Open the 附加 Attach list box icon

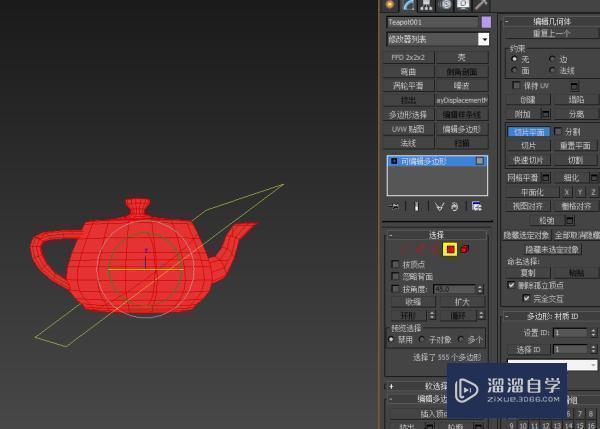point(546,114)
